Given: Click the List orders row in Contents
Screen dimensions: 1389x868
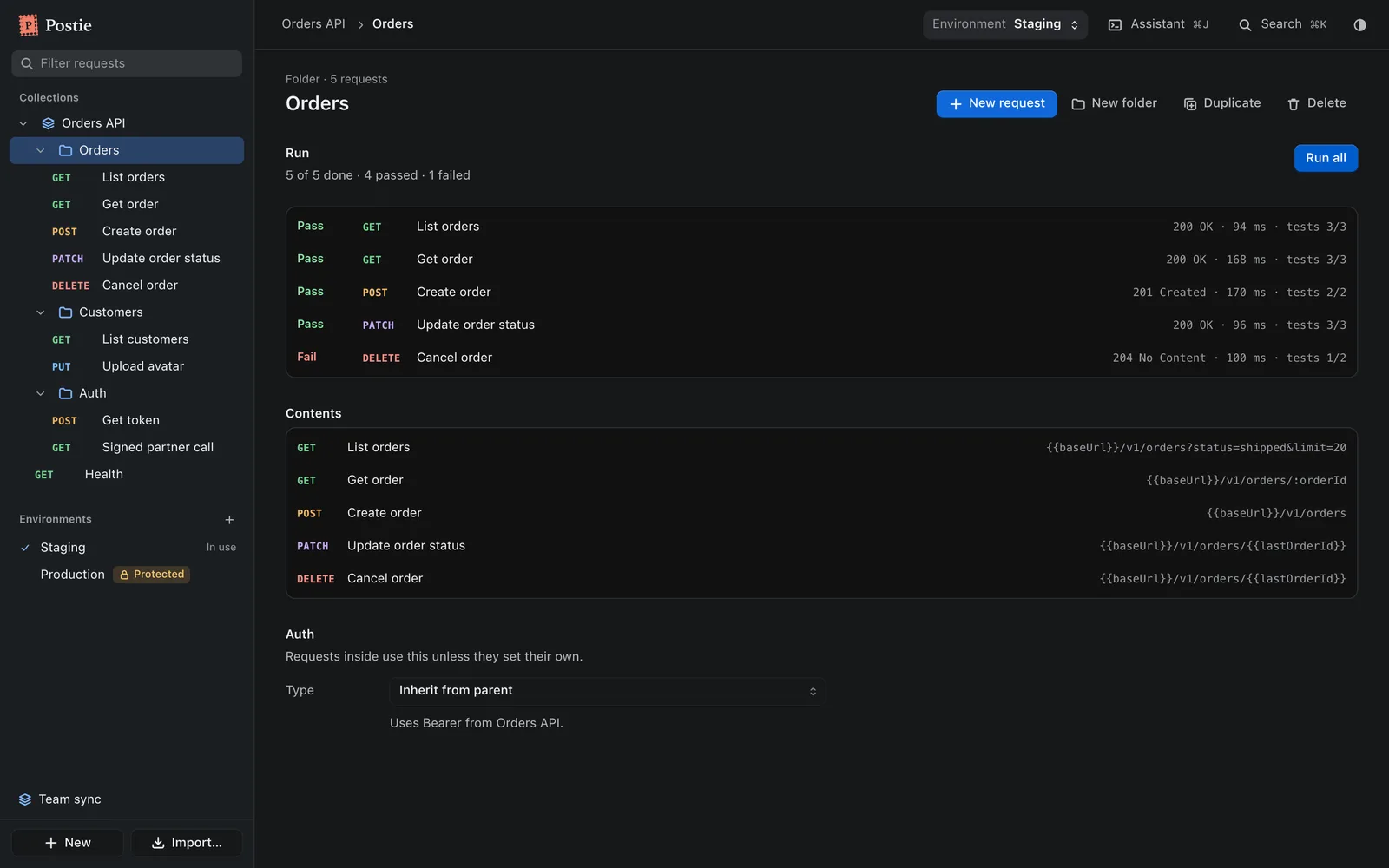Looking at the screenshot, I should click(821, 448).
